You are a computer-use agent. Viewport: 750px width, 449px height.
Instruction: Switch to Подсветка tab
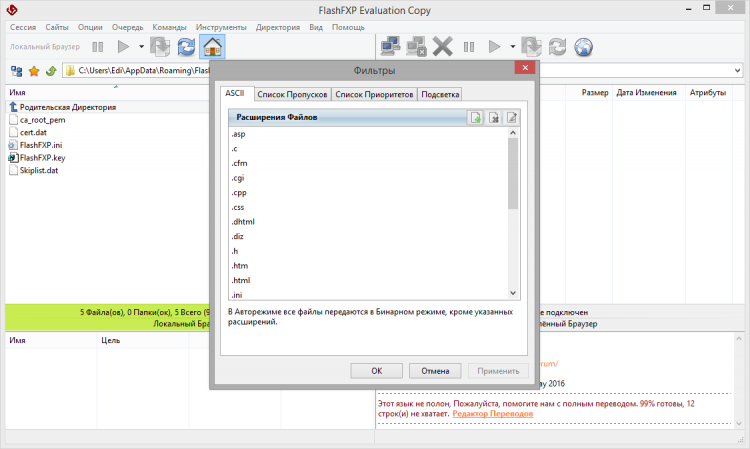pos(440,95)
